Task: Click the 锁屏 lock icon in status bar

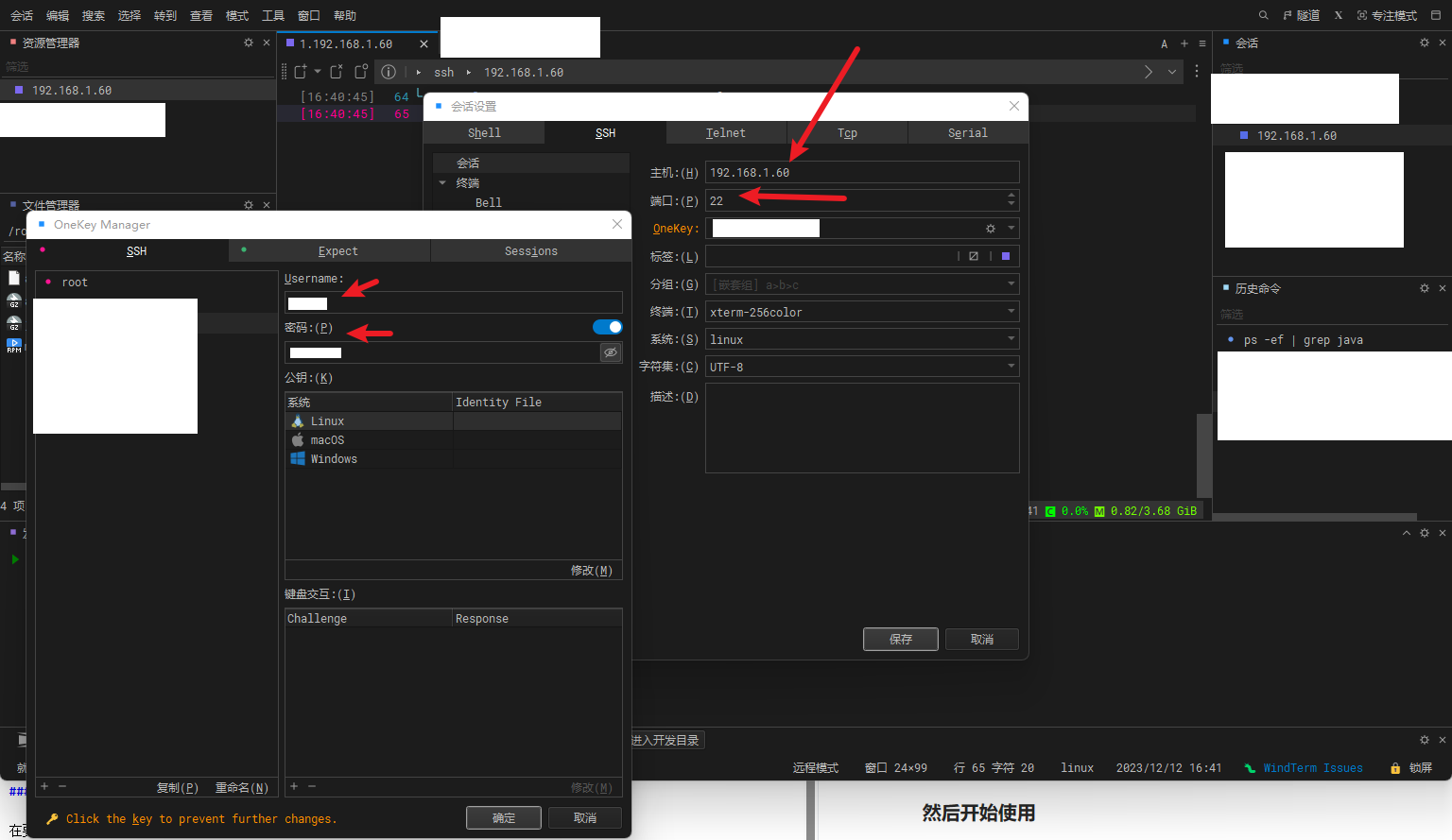Action: 1395,768
